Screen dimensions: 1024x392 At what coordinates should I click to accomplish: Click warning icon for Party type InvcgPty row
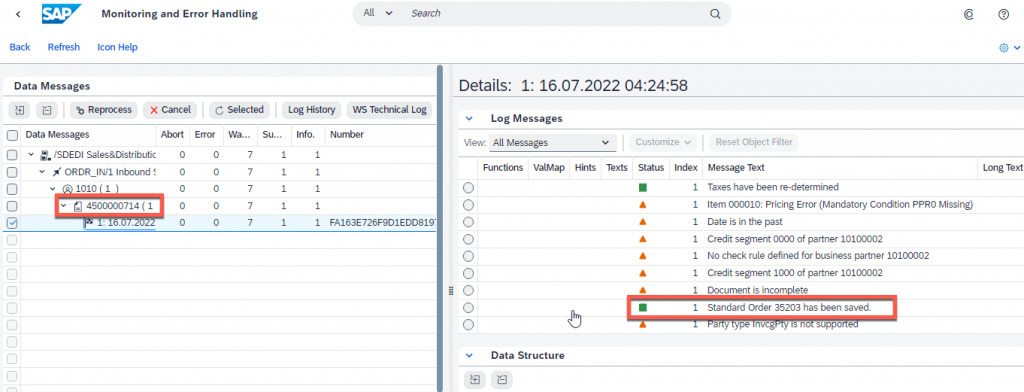point(643,324)
